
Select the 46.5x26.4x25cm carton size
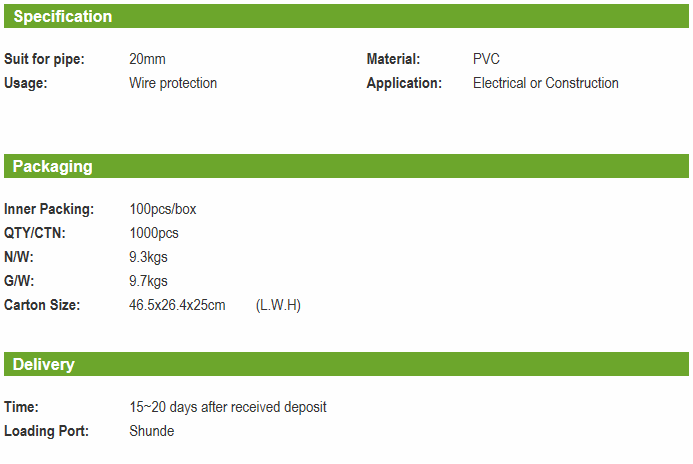tap(177, 305)
